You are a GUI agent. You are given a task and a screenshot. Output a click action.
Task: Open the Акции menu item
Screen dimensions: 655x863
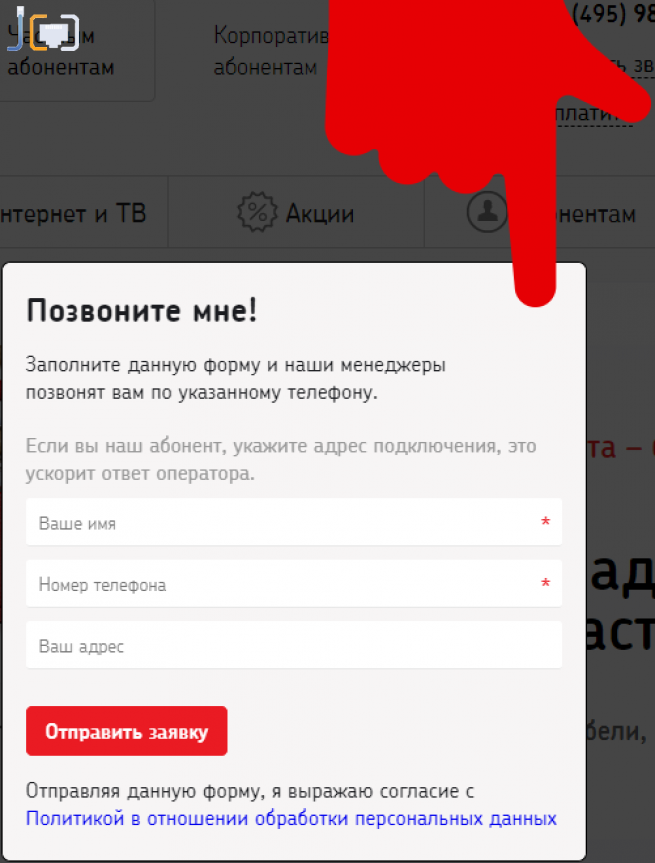click(x=320, y=214)
